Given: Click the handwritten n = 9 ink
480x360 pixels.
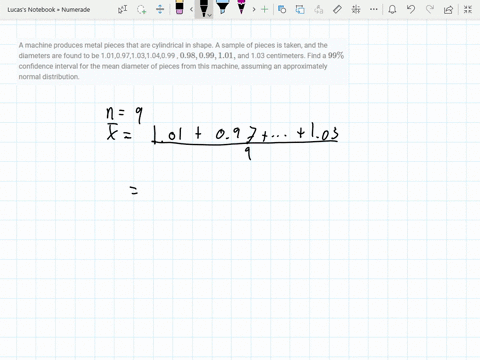Looking at the screenshot, I should pyautogui.click(x=125, y=114).
